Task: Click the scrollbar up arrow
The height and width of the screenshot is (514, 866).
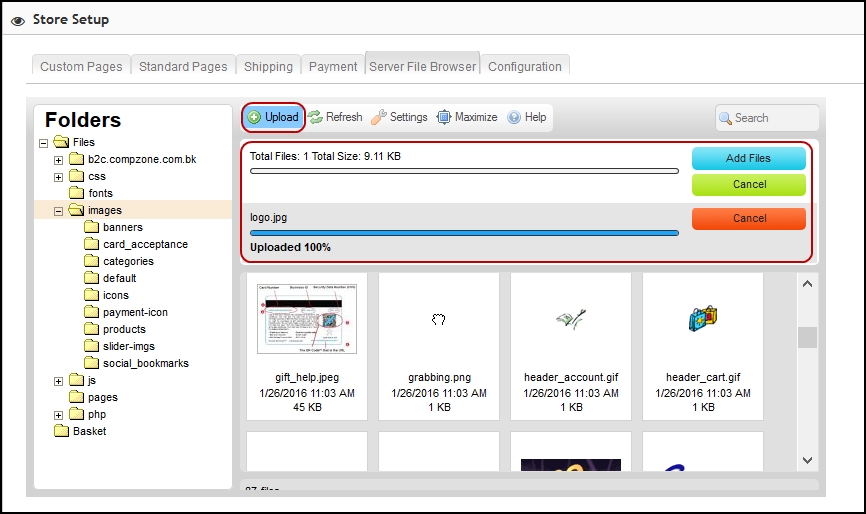Action: coord(807,284)
